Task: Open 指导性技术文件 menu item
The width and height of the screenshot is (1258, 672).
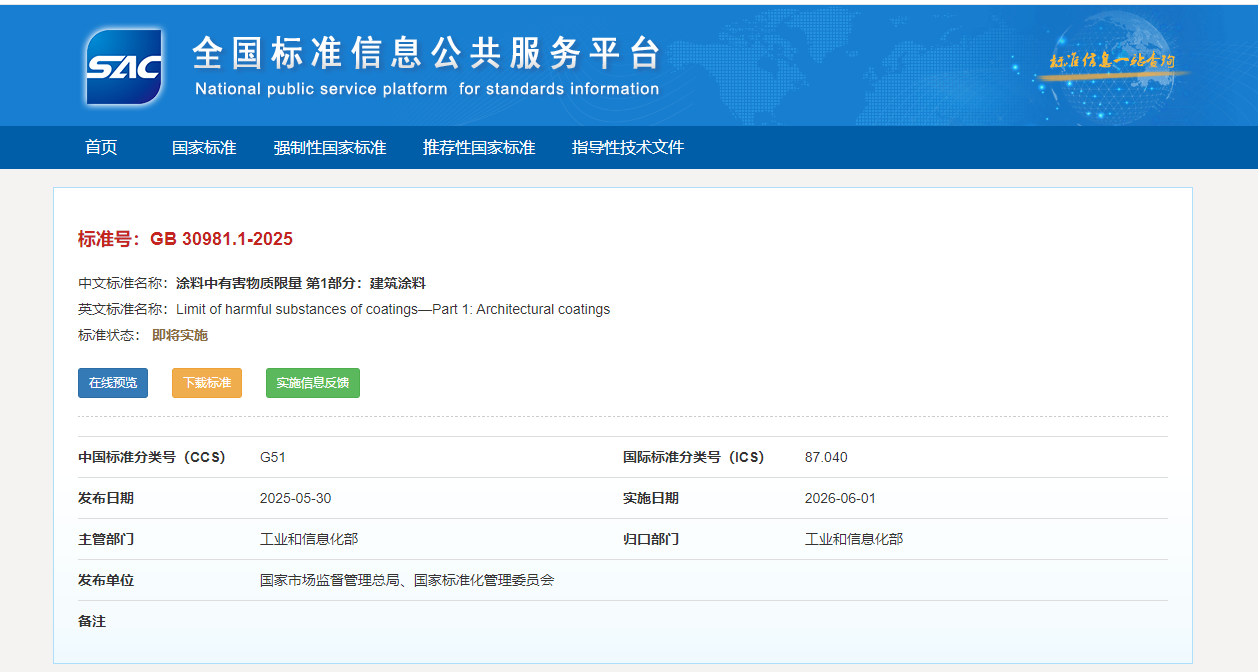Action: click(x=628, y=147)
